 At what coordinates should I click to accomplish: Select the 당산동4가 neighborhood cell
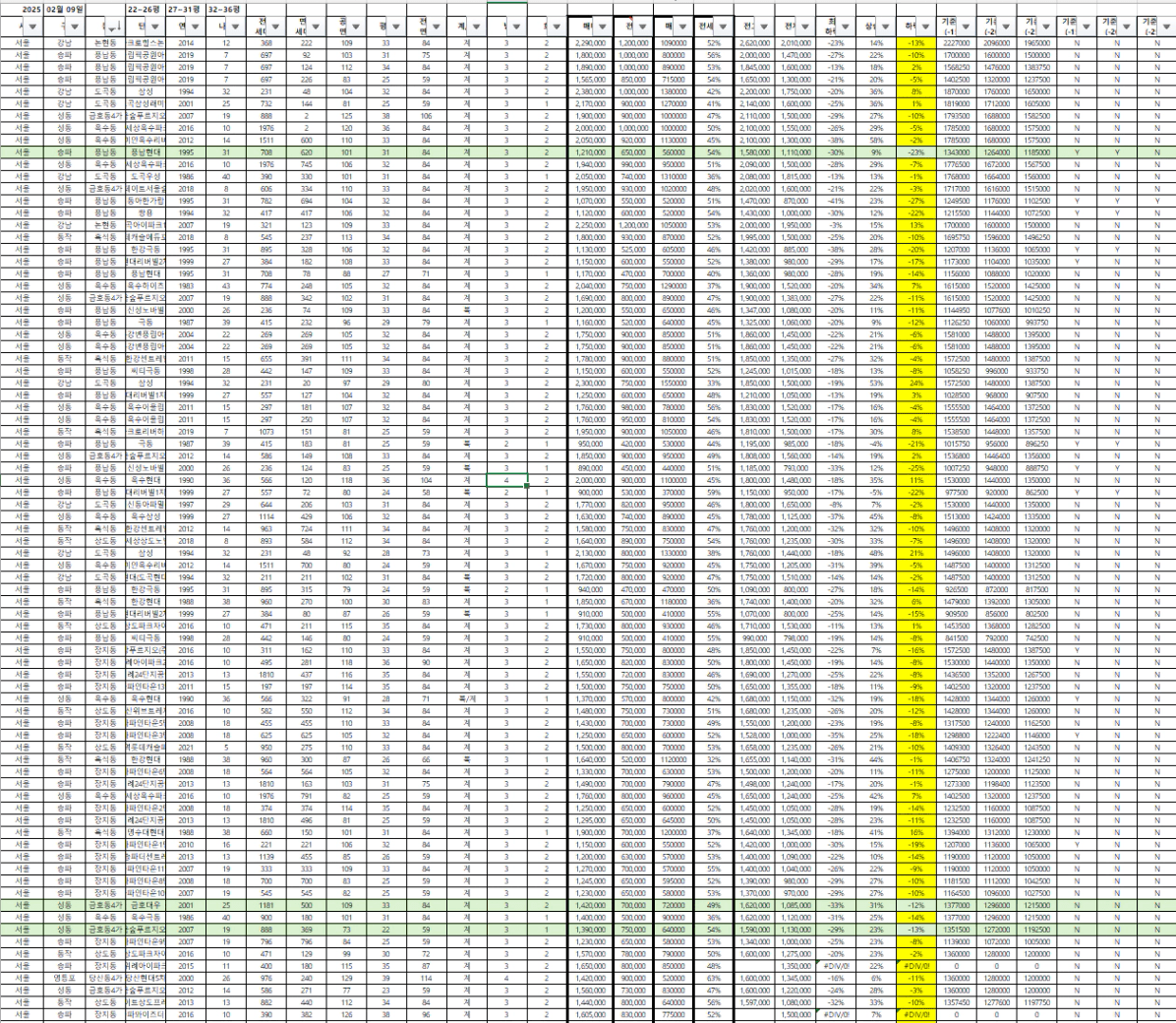coord(104,978)
